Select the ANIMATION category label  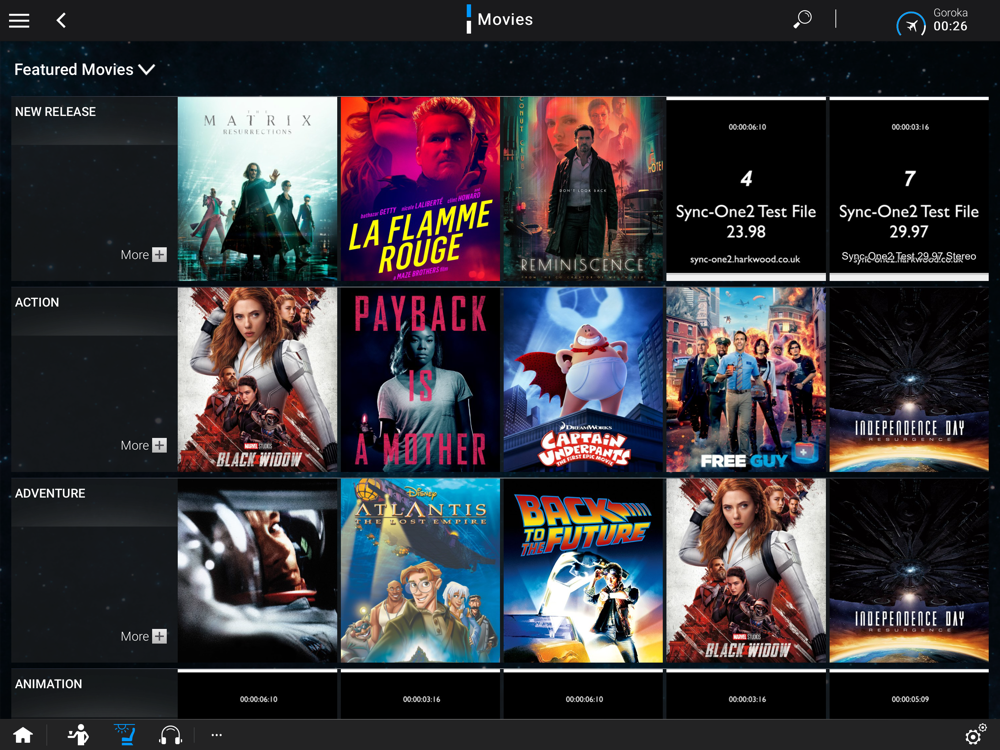[x=48, y=684]
